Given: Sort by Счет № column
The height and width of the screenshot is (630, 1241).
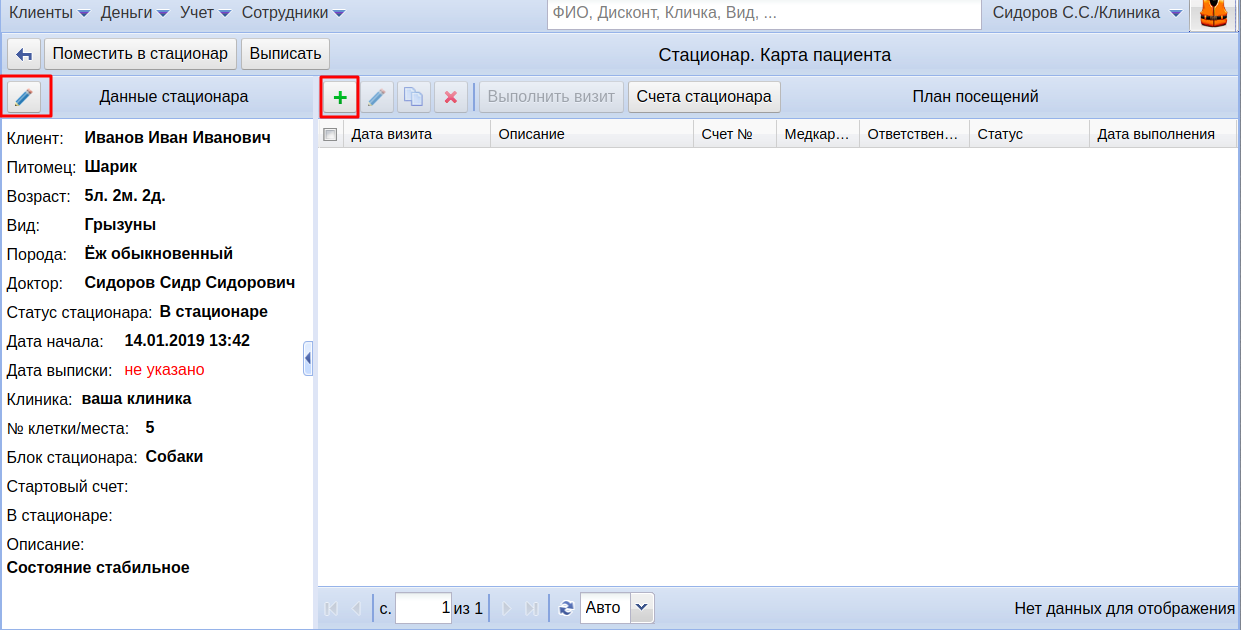Looking at the screenshot, I should (x=735, y=134).
